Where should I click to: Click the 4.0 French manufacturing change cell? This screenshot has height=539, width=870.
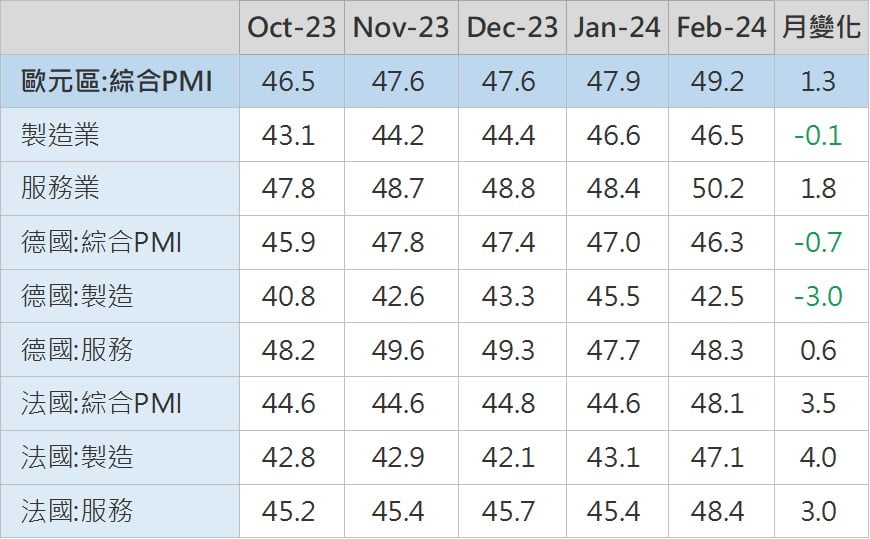(x=818, y=458)
